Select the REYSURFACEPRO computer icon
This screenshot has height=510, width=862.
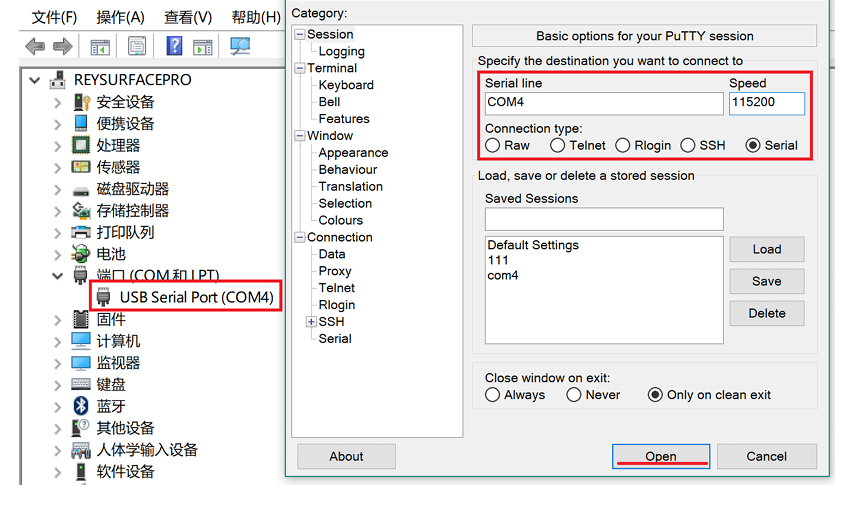[x=57, y=80]
